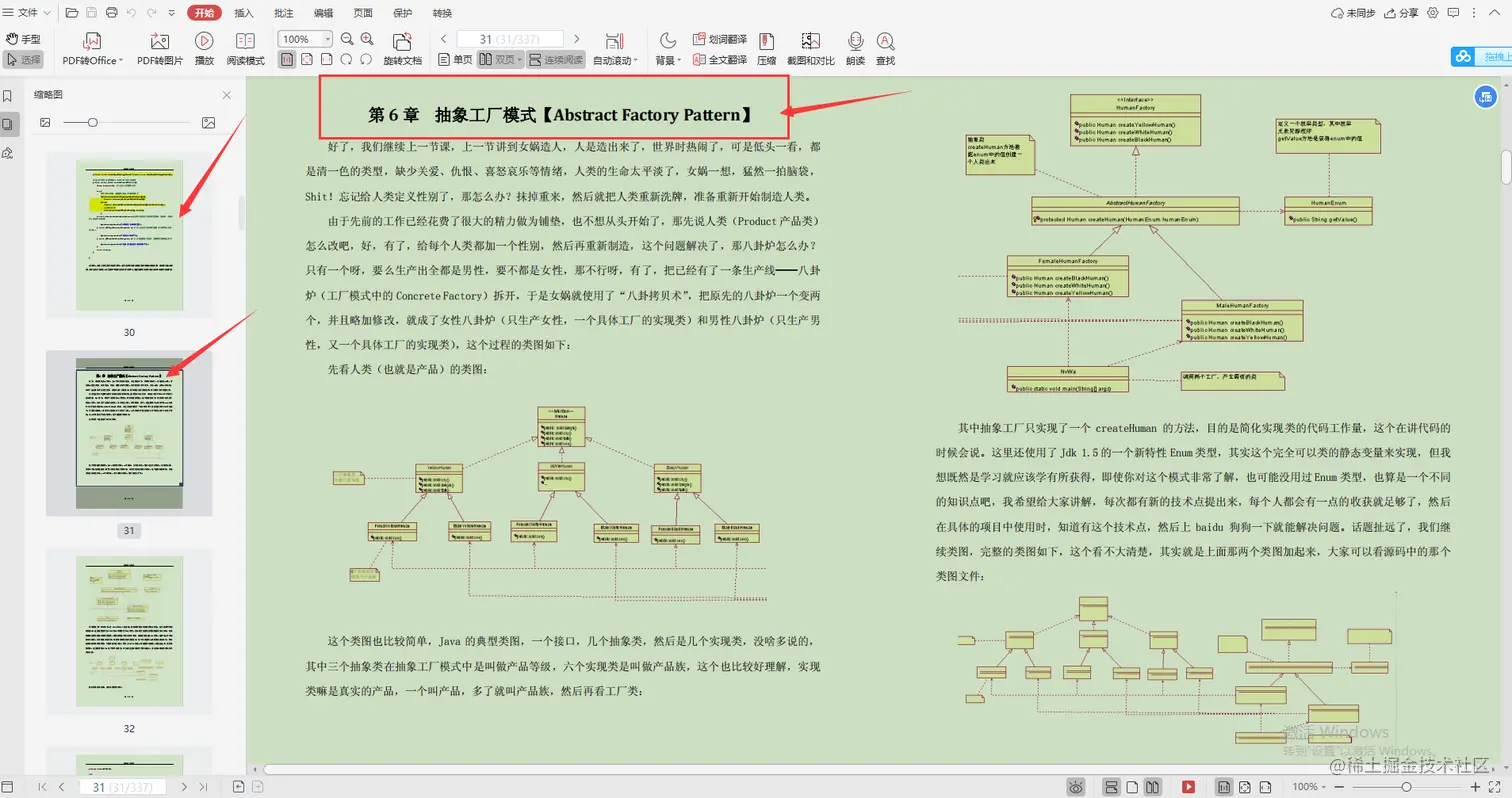This screenshot has height=798, width=1512.
Task: Jump to first page in status bar
Action: tap(42, 787)
